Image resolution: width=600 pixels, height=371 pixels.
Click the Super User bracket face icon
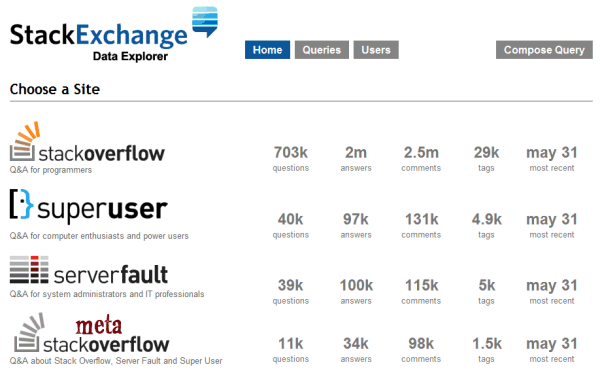click(21, 203)
